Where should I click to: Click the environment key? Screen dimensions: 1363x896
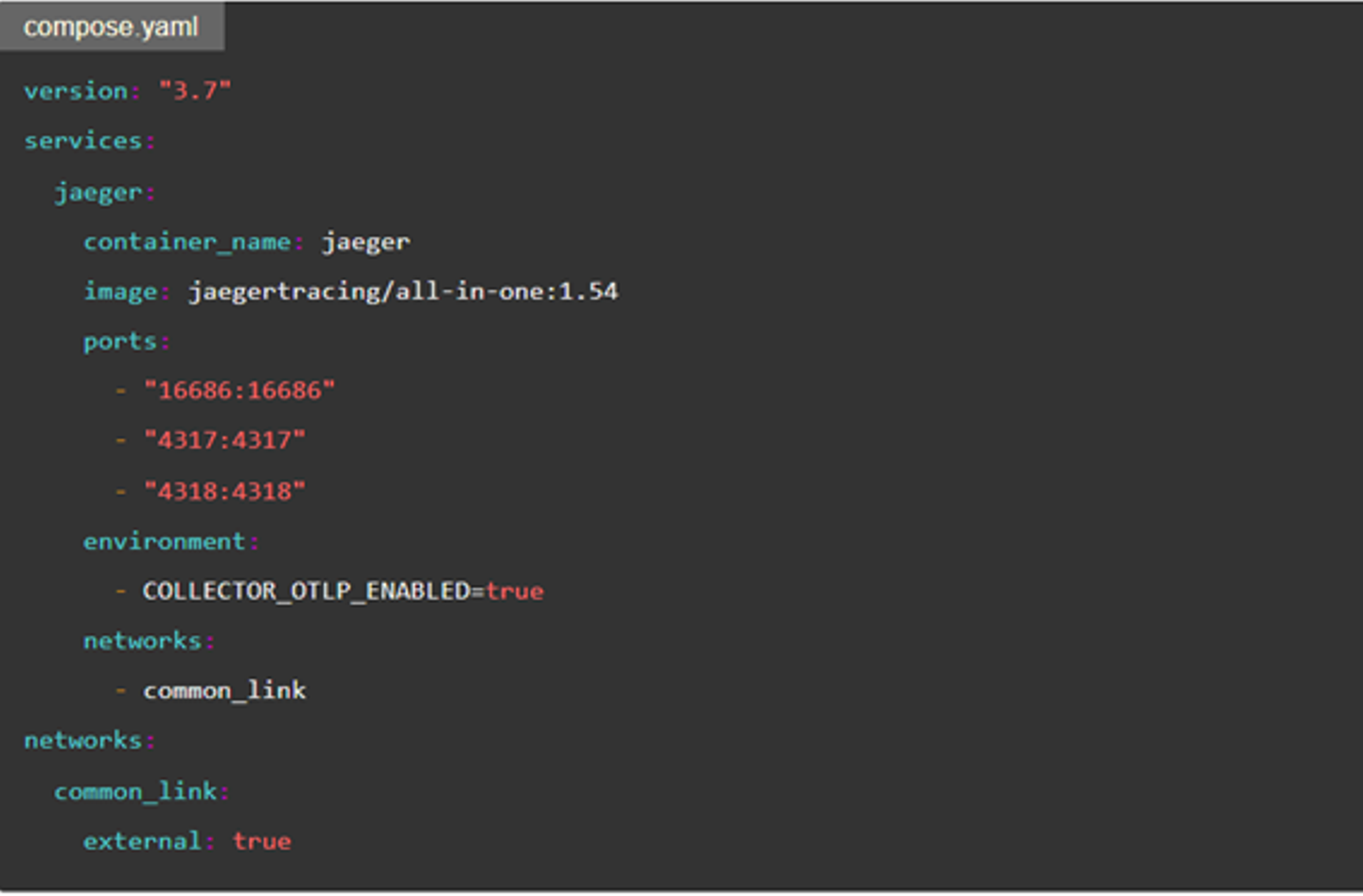click(165, 541)
